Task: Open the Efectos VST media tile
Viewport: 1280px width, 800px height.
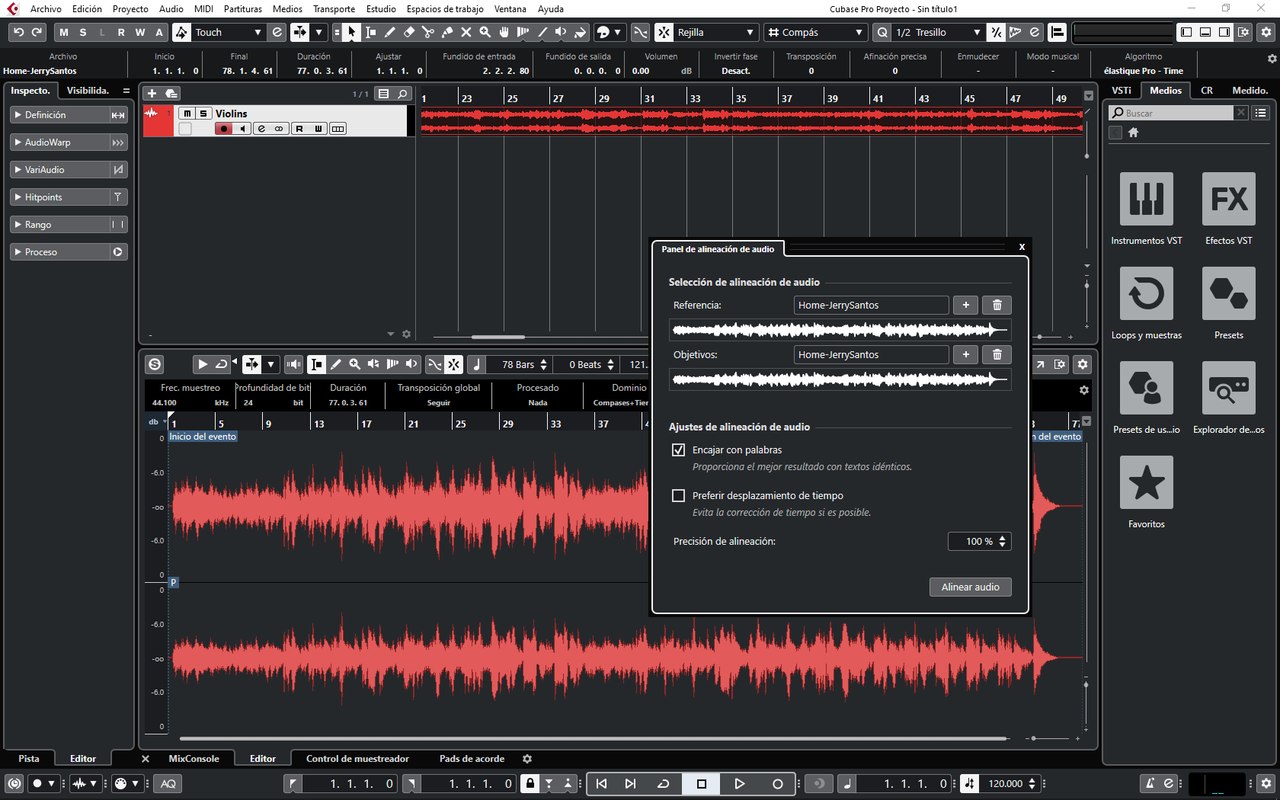Action: 1228,199
